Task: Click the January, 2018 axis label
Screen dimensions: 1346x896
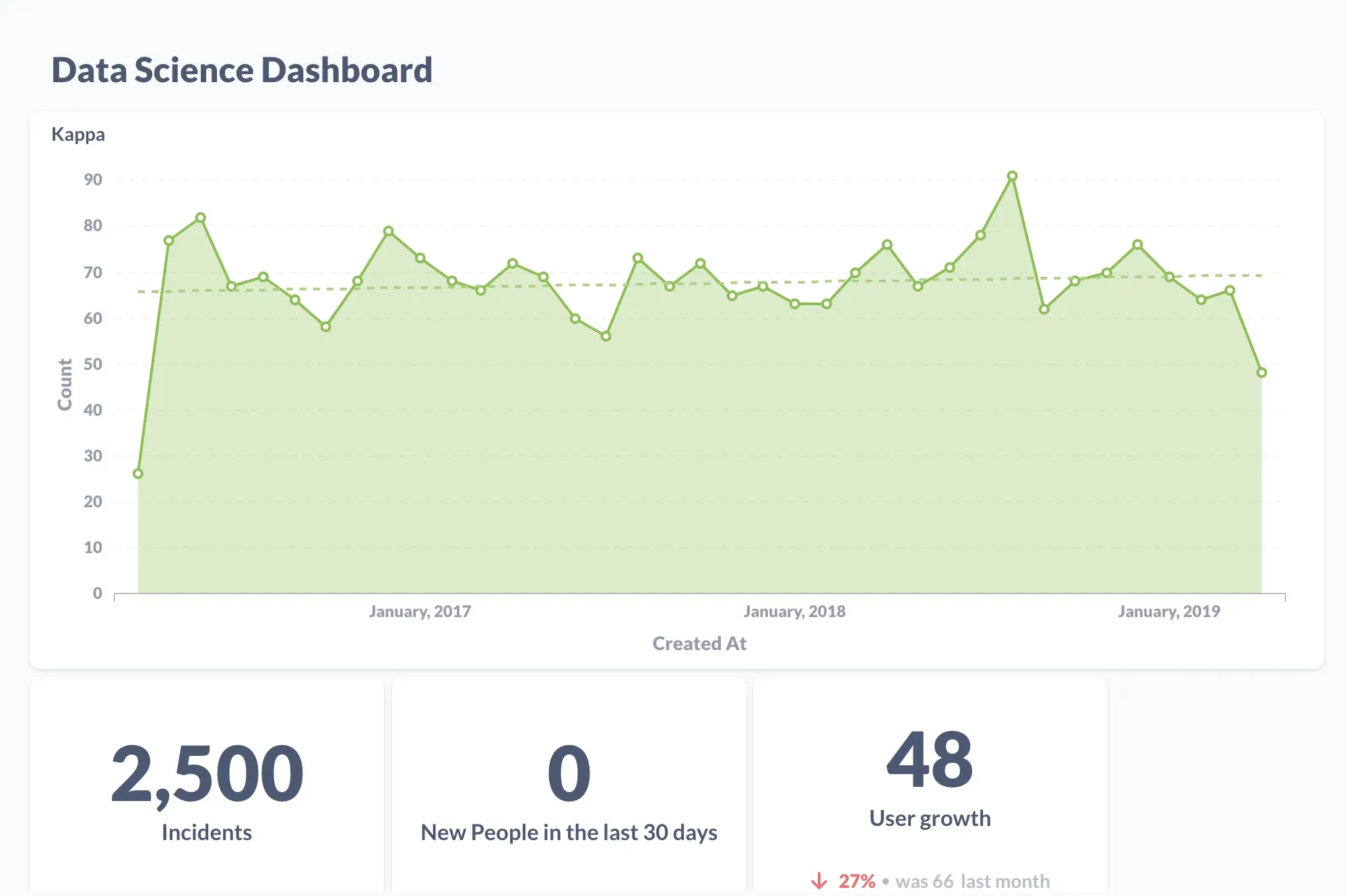Action: point(794,611)
